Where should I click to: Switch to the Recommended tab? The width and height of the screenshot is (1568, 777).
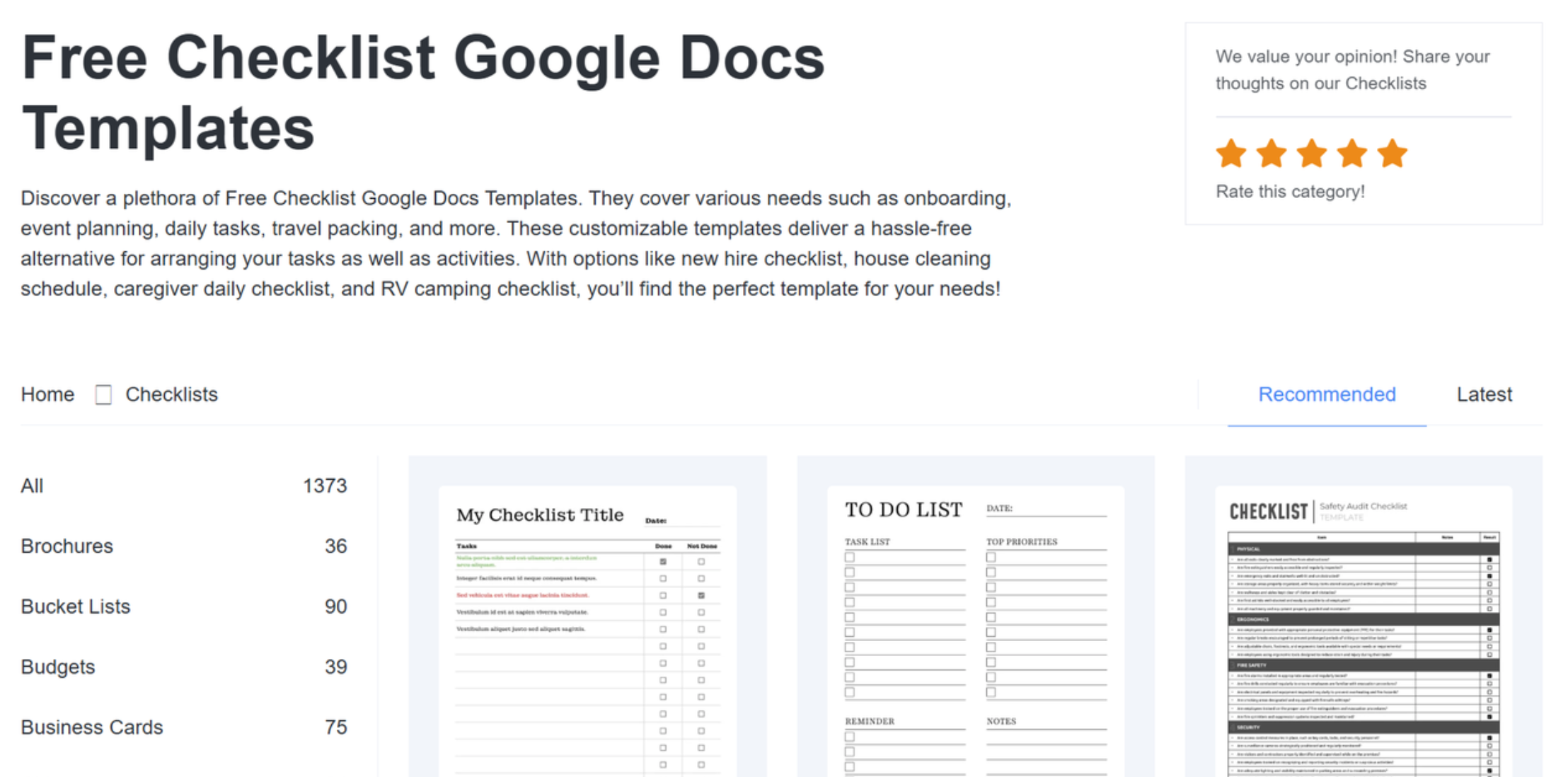point(1327,394)
